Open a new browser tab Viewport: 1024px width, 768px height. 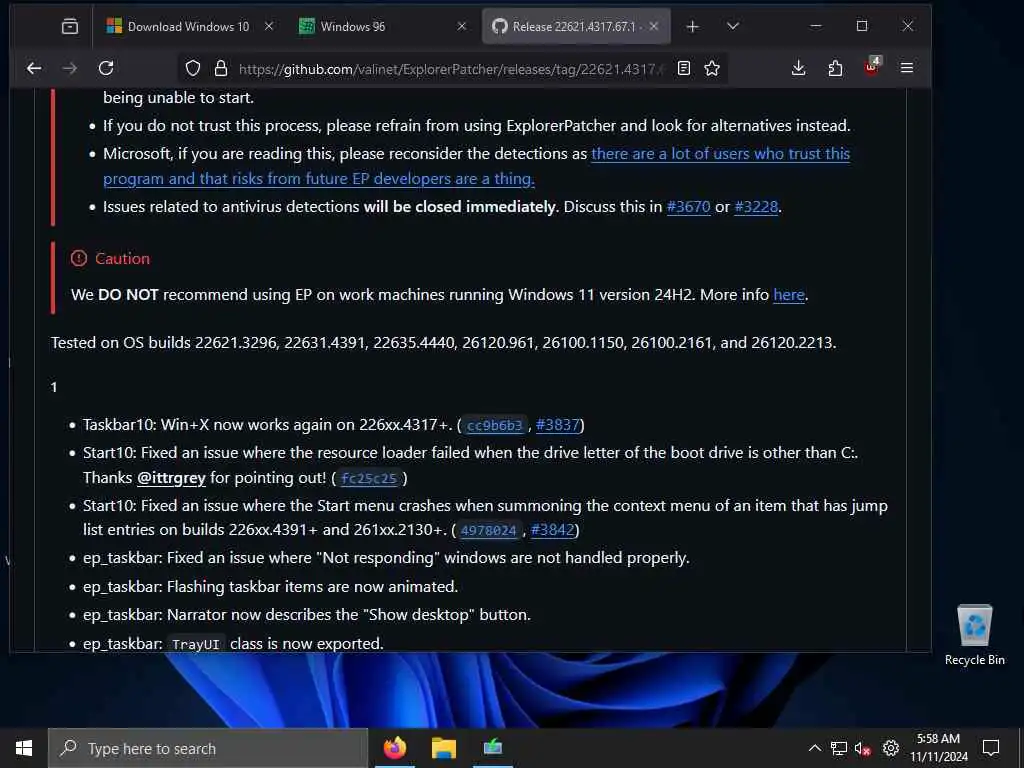pos(693,26)
